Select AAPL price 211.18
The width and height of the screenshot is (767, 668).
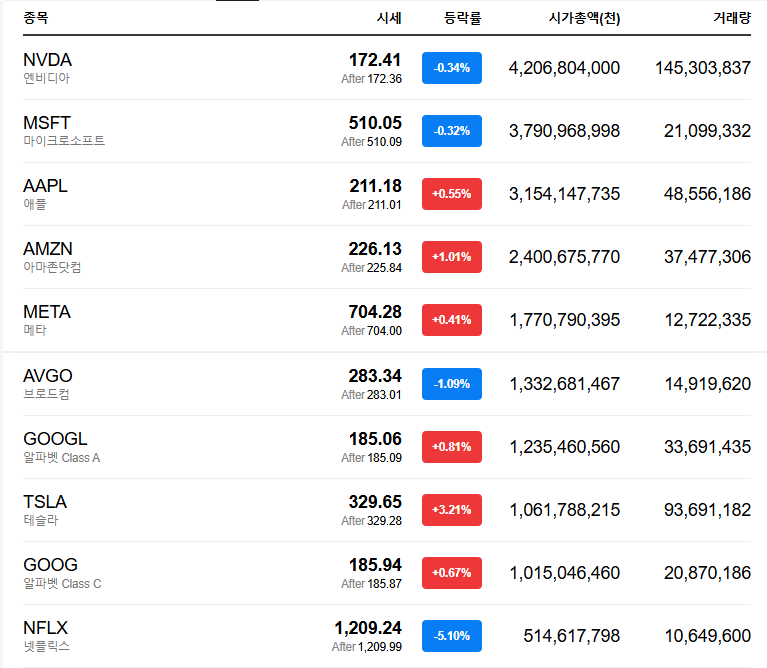pos(376,186)
